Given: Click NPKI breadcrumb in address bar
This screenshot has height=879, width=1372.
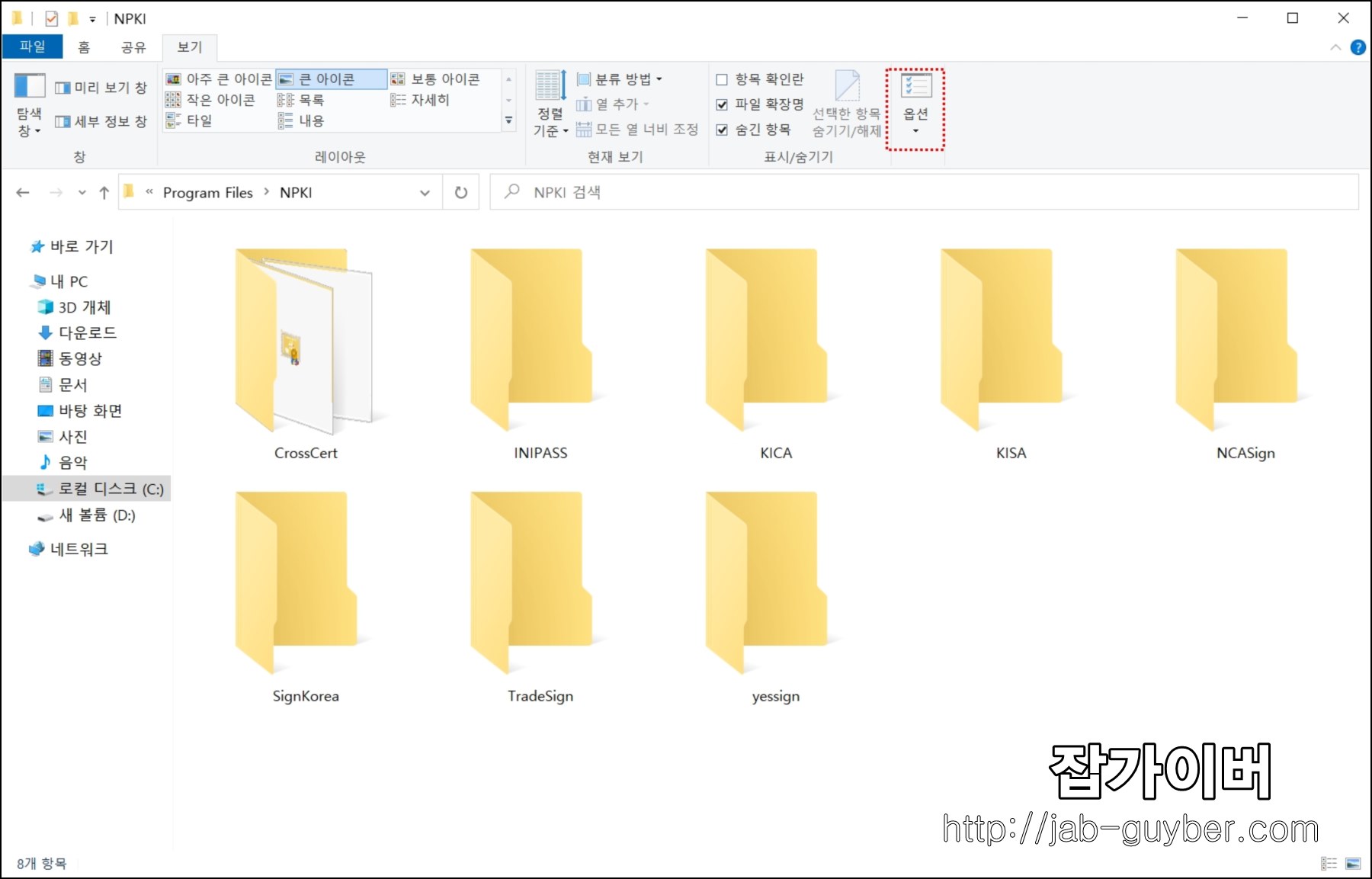Looking at the screenshot, I should point(296,193).
